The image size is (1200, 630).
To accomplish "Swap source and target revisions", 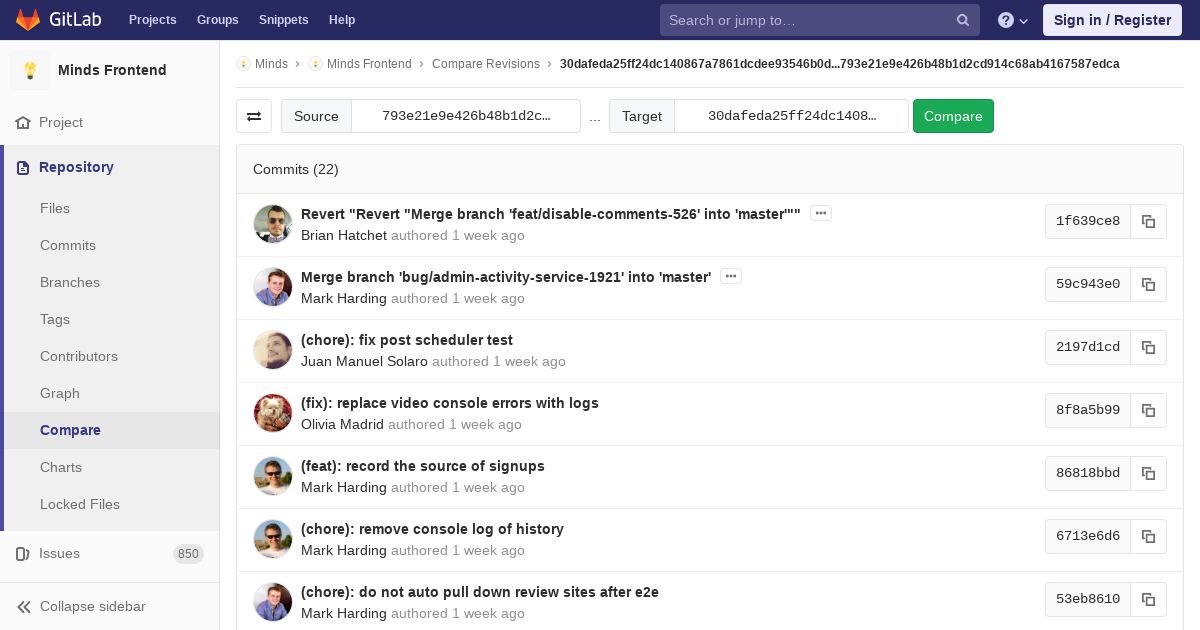I will point(254,116).
